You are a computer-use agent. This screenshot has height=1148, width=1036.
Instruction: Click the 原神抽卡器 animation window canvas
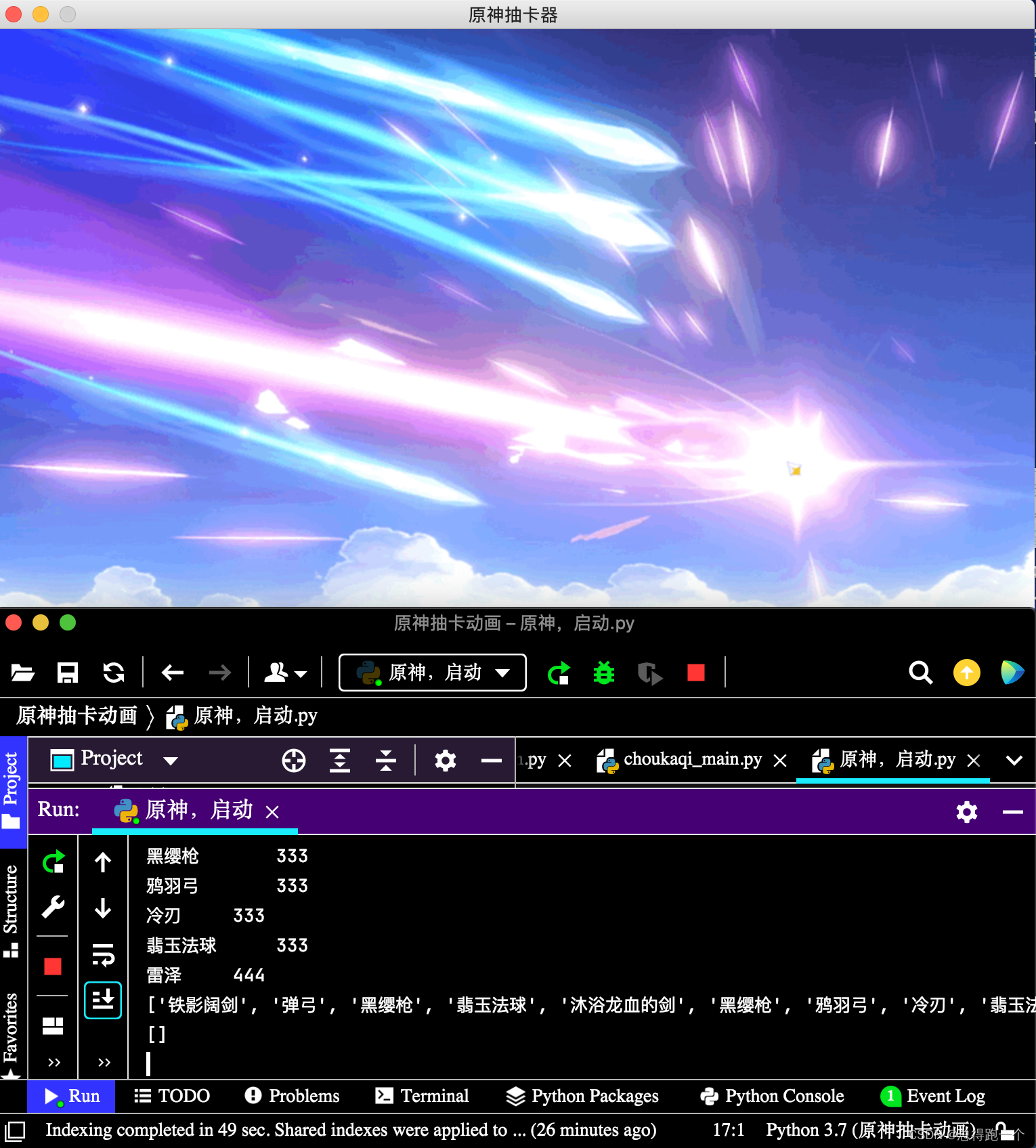[517, 318]
